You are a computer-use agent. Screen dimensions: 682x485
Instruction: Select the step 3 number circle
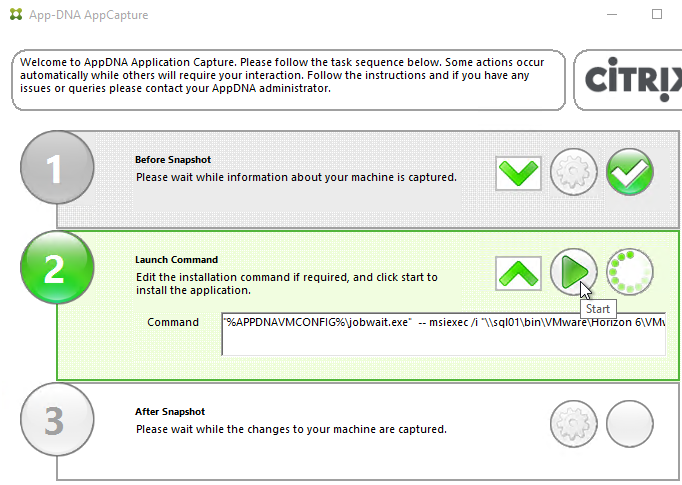pos(57,419)
